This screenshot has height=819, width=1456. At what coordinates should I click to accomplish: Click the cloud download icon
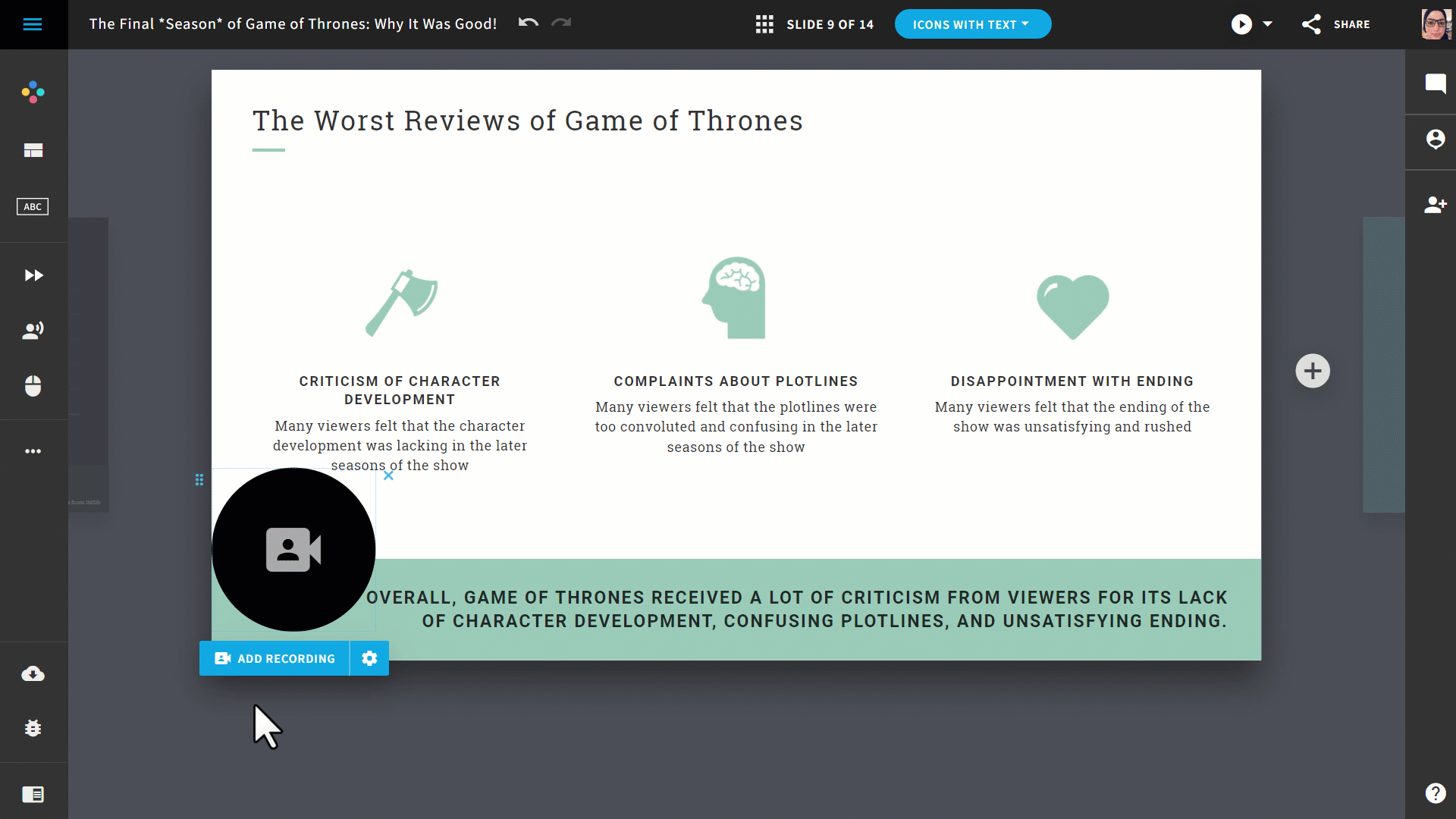pos(33,673)
